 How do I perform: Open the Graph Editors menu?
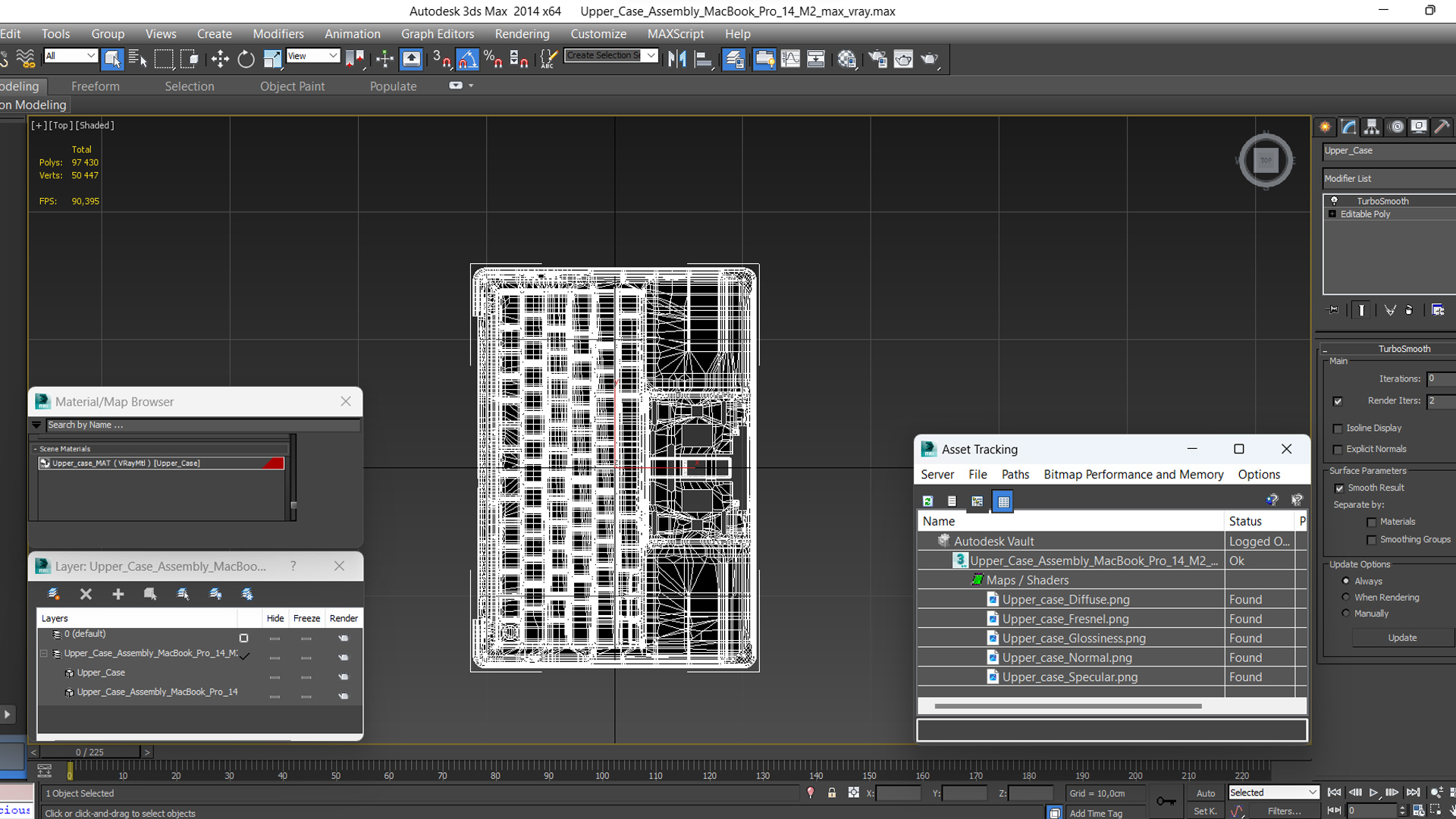pyautogui.click(x=438, y=33)
